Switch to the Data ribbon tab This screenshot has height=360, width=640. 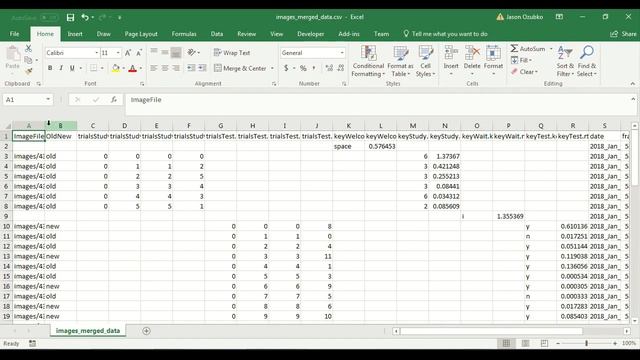tap(217, 34)
